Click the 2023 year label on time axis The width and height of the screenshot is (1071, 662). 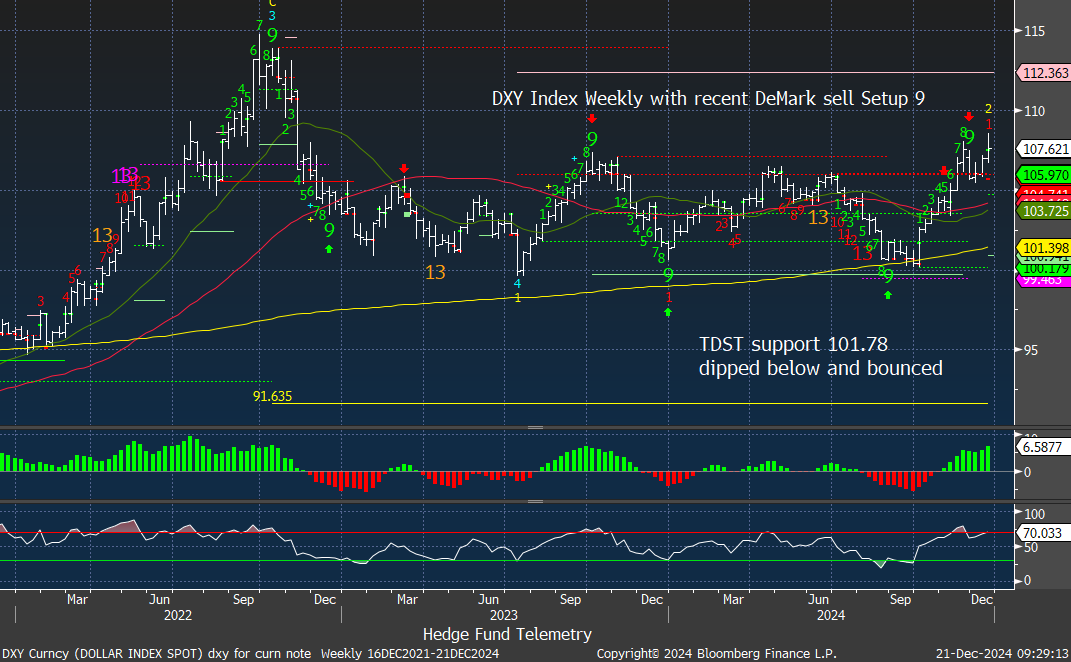click(503, 615)
